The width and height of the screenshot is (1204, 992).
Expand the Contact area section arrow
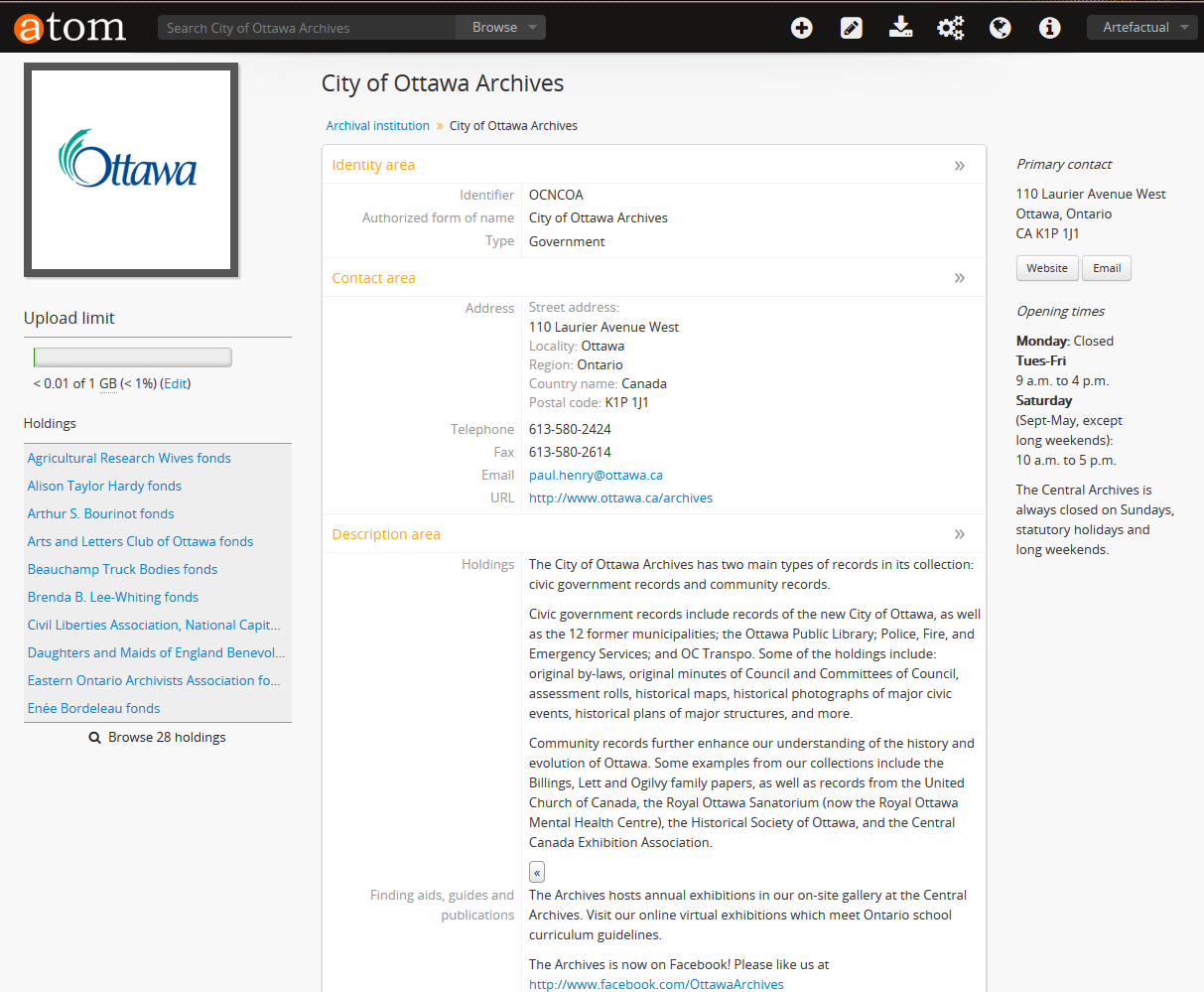959,278
